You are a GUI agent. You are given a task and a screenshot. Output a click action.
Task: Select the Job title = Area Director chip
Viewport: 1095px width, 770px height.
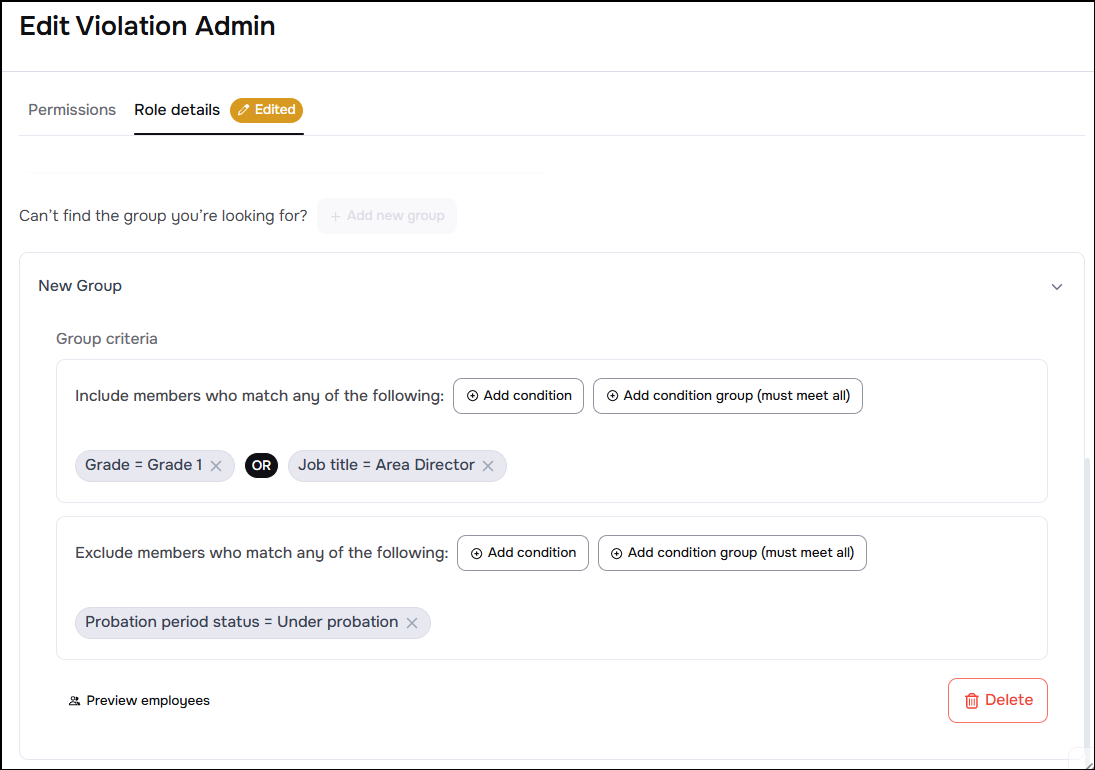385,466
